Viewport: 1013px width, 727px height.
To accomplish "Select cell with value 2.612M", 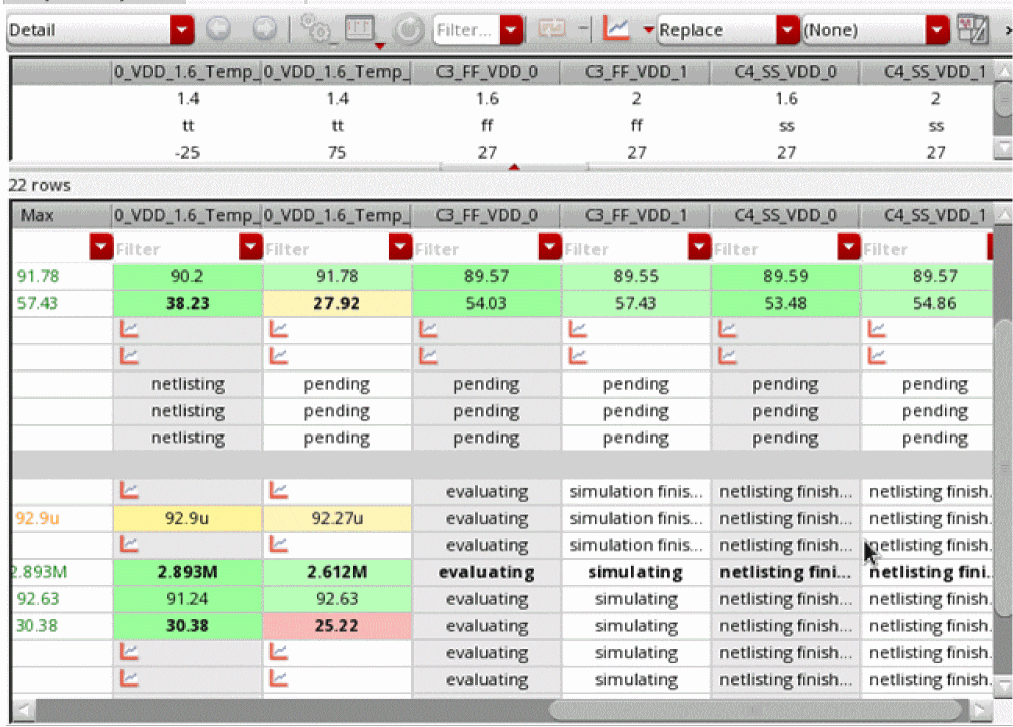I will [337, 572].
